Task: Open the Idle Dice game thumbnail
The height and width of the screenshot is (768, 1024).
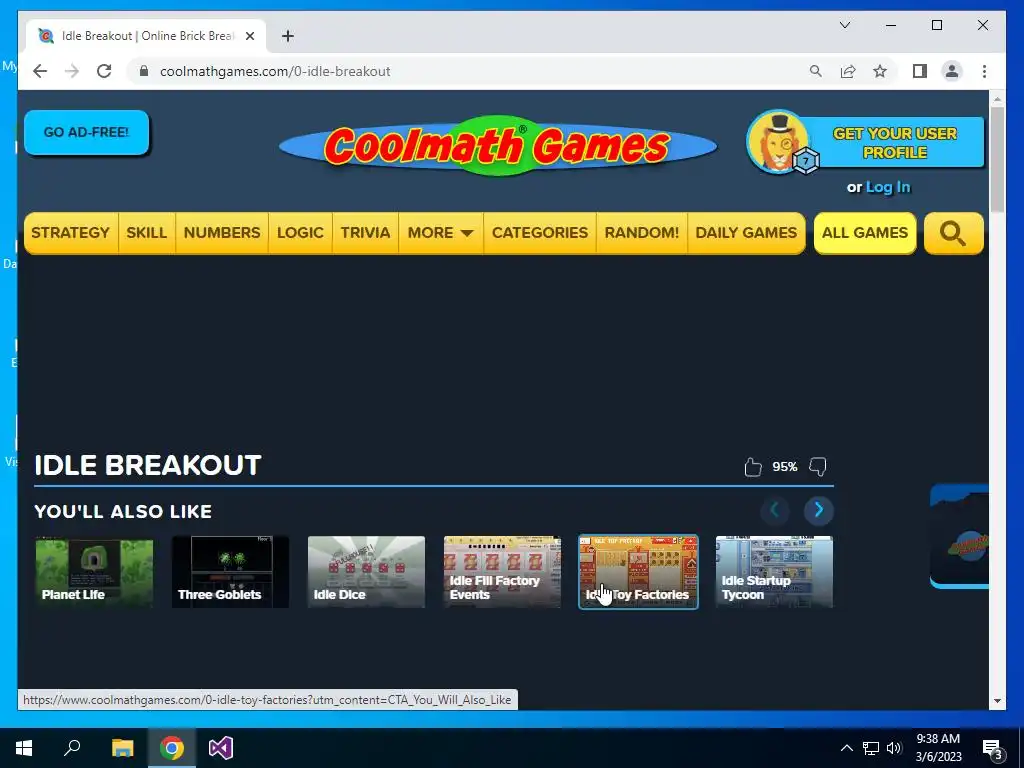Action: 366,572
